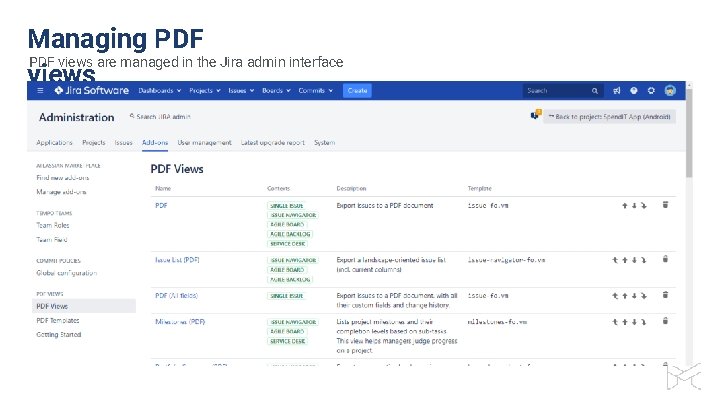
Task: Move Milestones (PDF) up one position
Action: point(624,322)
